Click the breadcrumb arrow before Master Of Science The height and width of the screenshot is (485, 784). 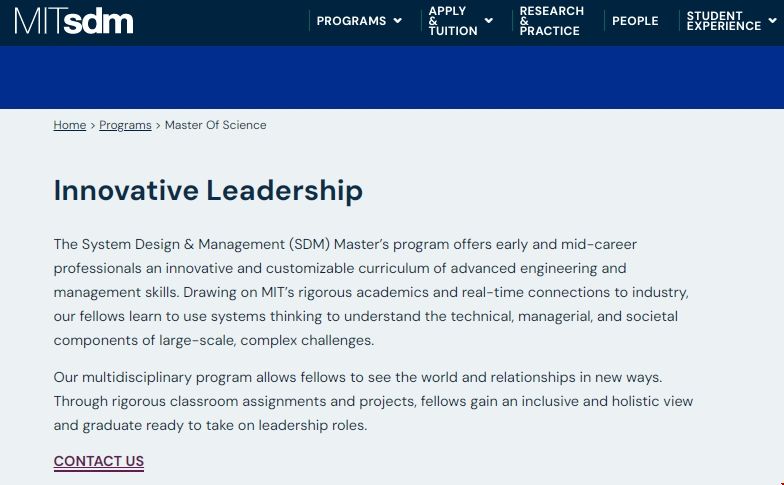(x=158, y=125)
